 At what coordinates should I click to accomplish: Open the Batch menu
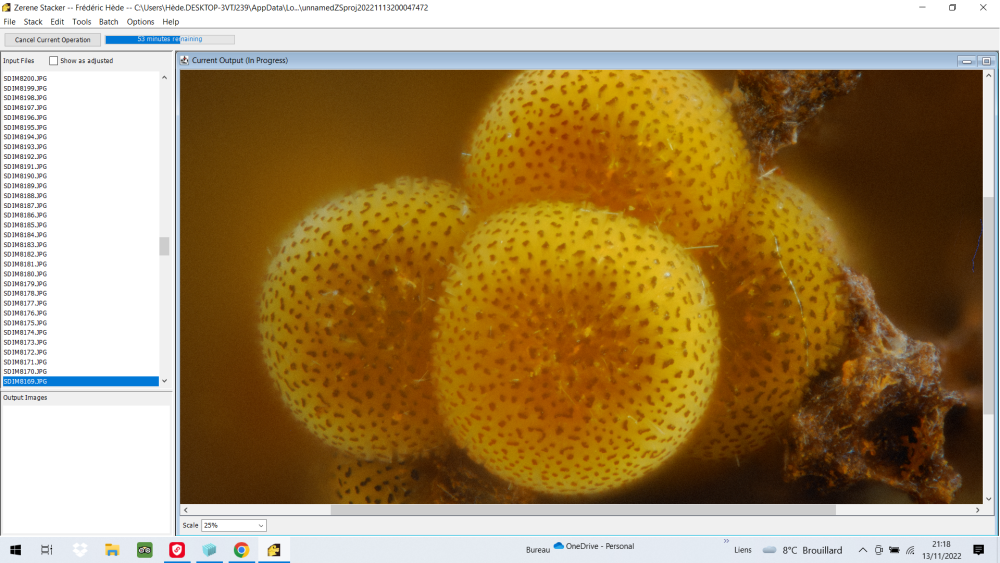109,22
